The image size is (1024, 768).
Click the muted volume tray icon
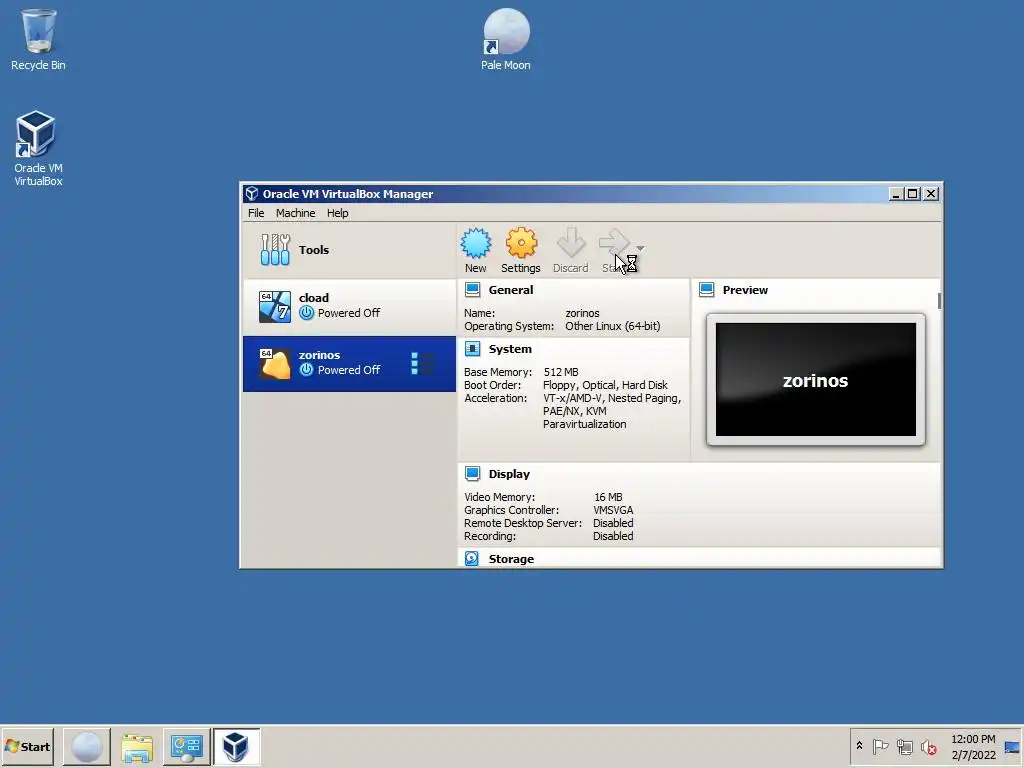(x=928, y=746)
